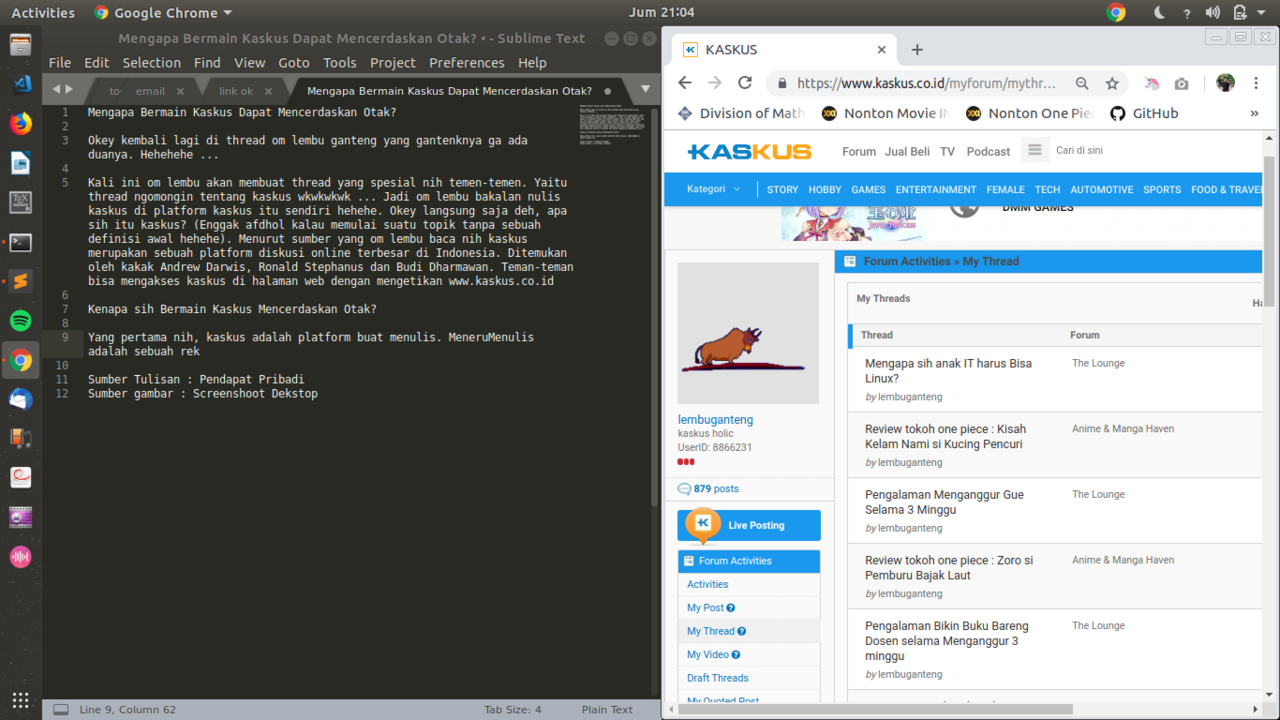Screen dimensions: 1280x720
Task: Open the Files manager dock icon
Action: (21, 44)
